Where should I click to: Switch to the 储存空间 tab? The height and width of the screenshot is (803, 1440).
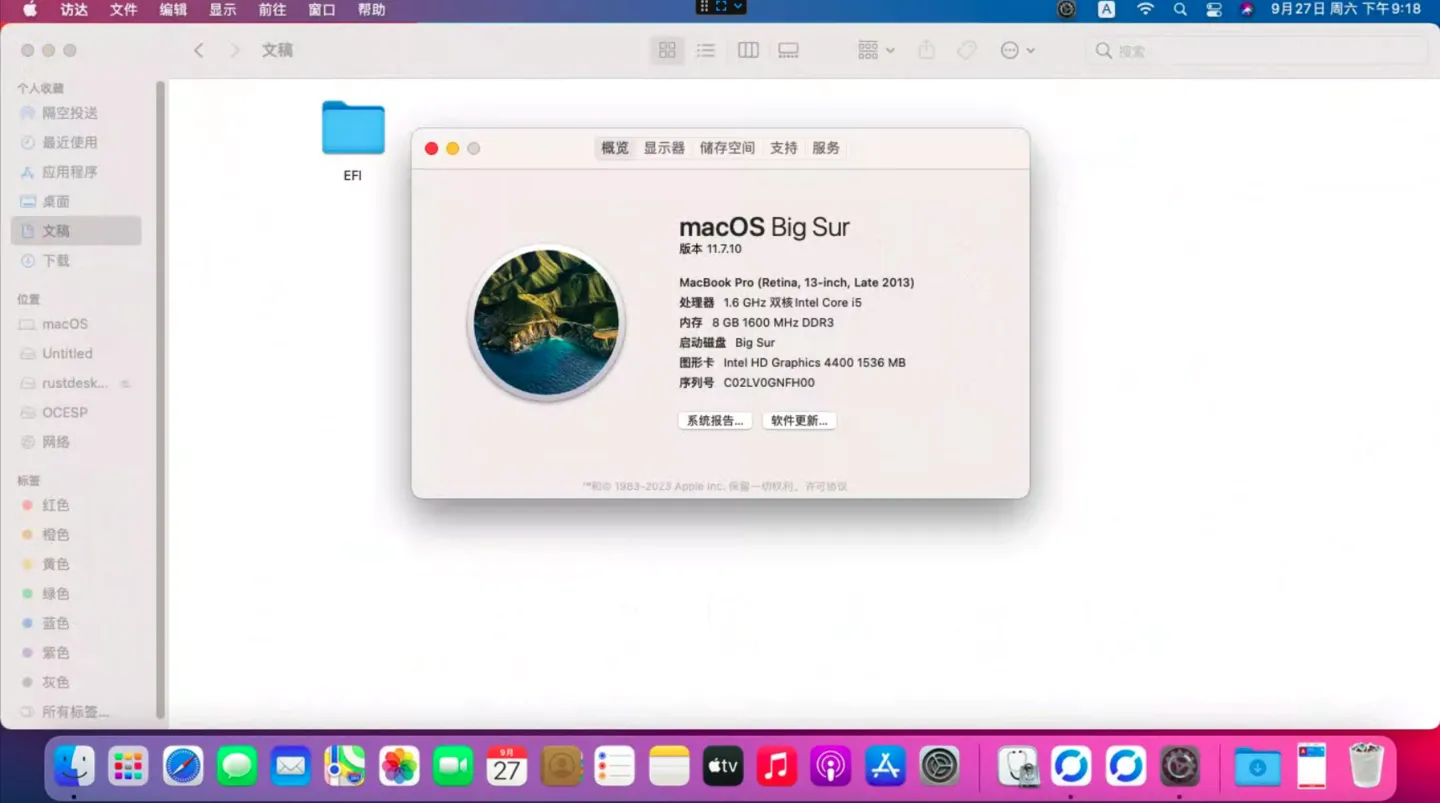pyautogui.click(x=726, y=148)
